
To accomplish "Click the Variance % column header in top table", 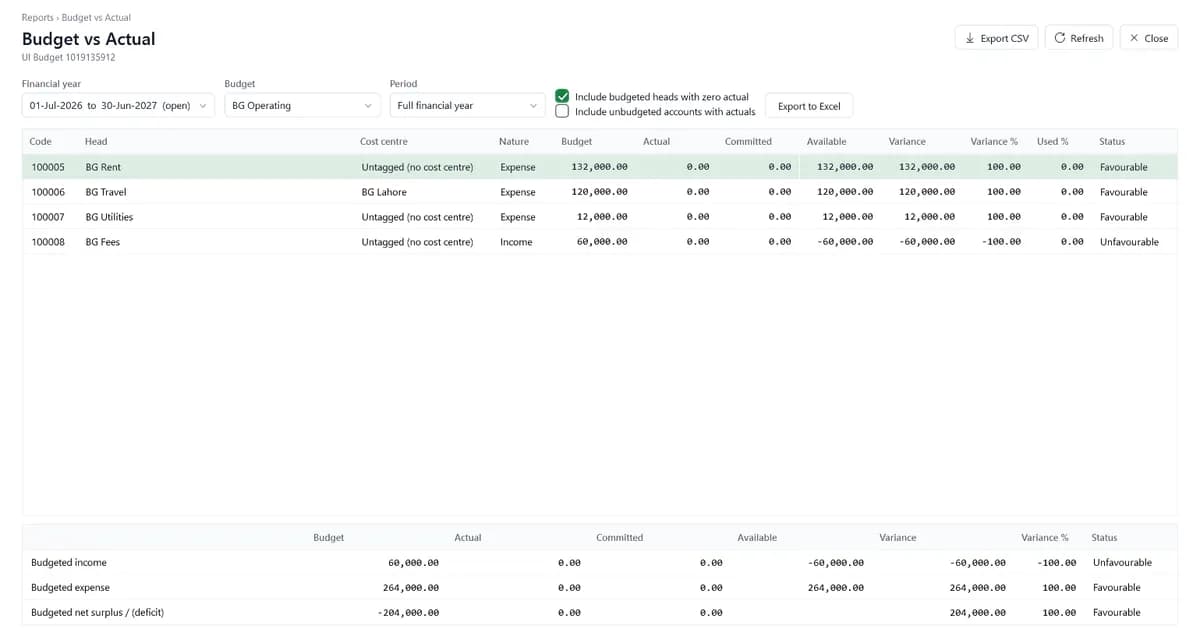I will (994, 141).
